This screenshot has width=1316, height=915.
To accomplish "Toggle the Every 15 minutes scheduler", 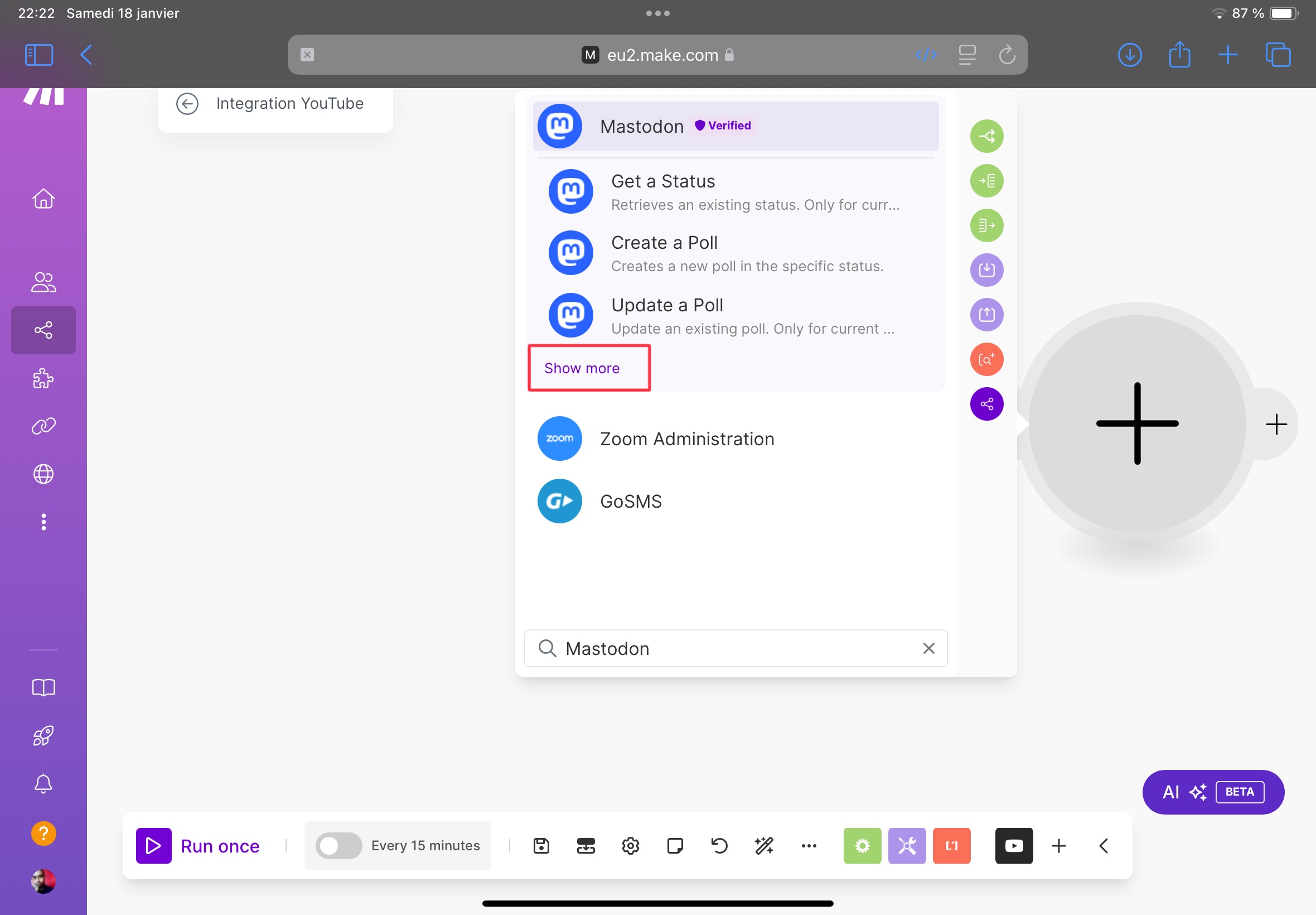I will 337,845.
